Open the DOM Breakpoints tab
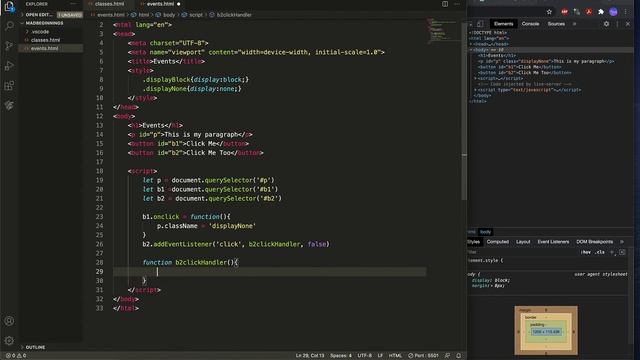The height and width of the screenshot is (360, 640). [594, 242]
